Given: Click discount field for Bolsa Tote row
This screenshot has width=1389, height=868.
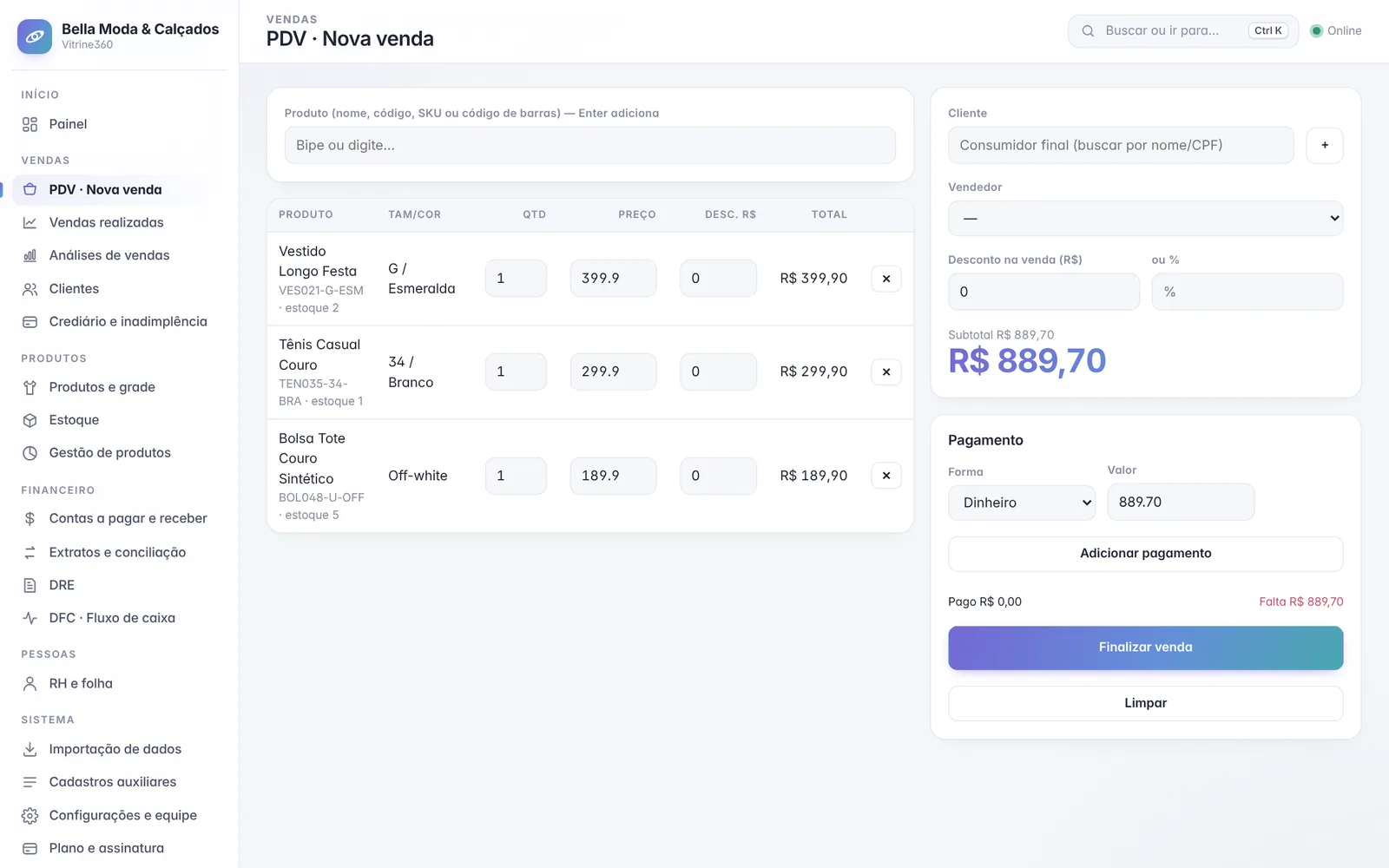Looking at the screenshot, I should tap(718, 476).
